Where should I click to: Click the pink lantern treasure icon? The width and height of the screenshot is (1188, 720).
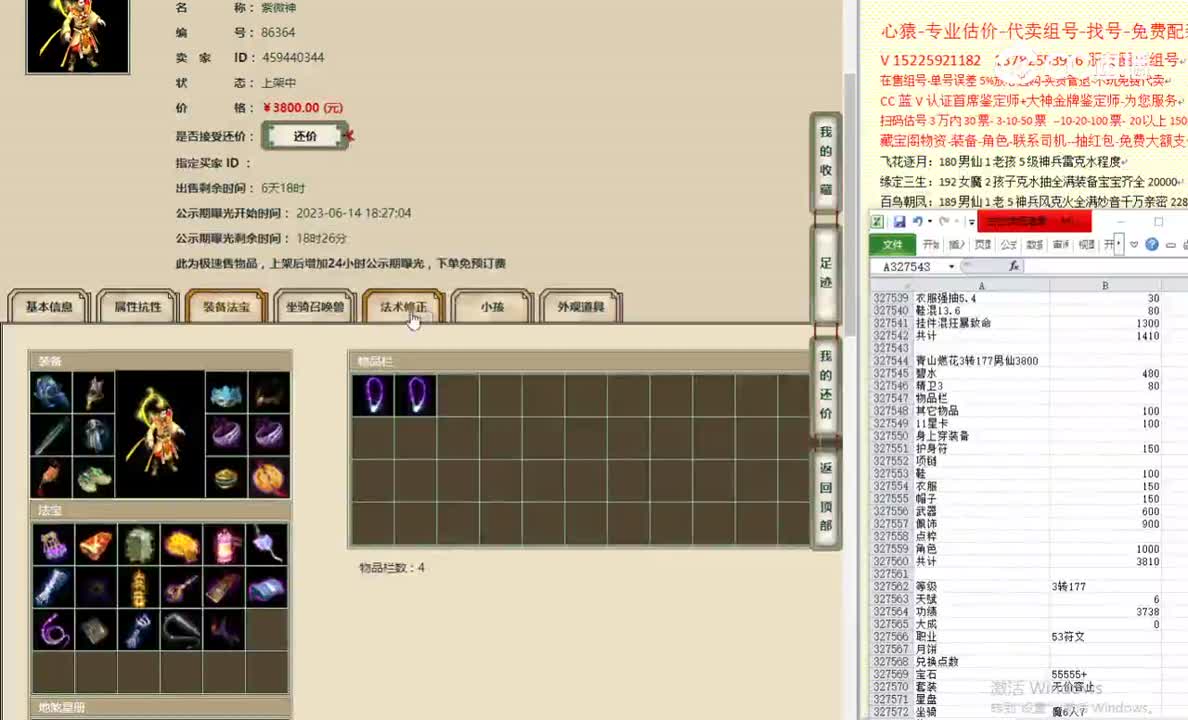click(224, 545)
